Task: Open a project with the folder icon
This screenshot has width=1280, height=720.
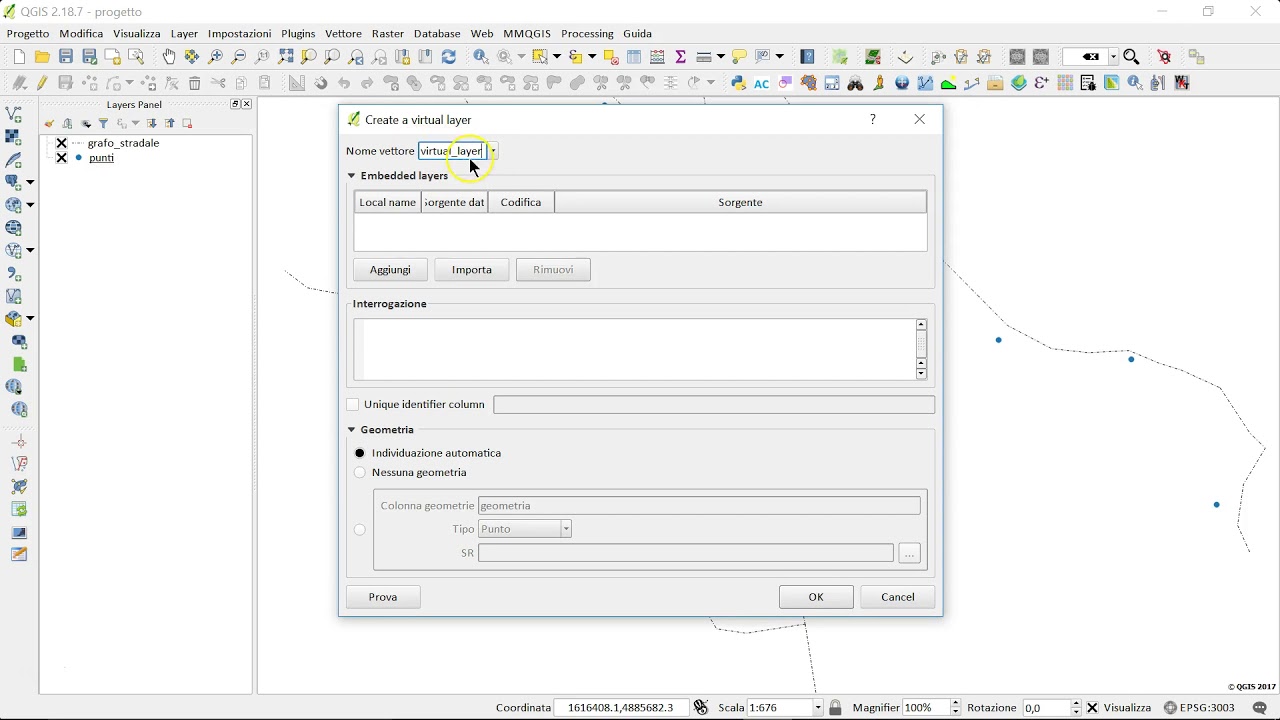Action: point(42,57)
